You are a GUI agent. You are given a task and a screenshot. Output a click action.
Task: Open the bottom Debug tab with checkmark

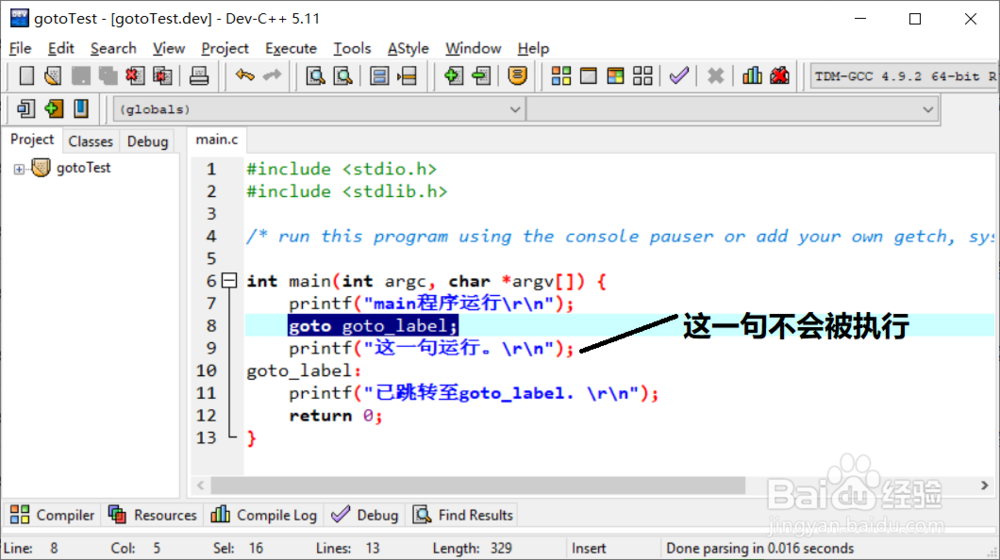[x=365, y=515]
